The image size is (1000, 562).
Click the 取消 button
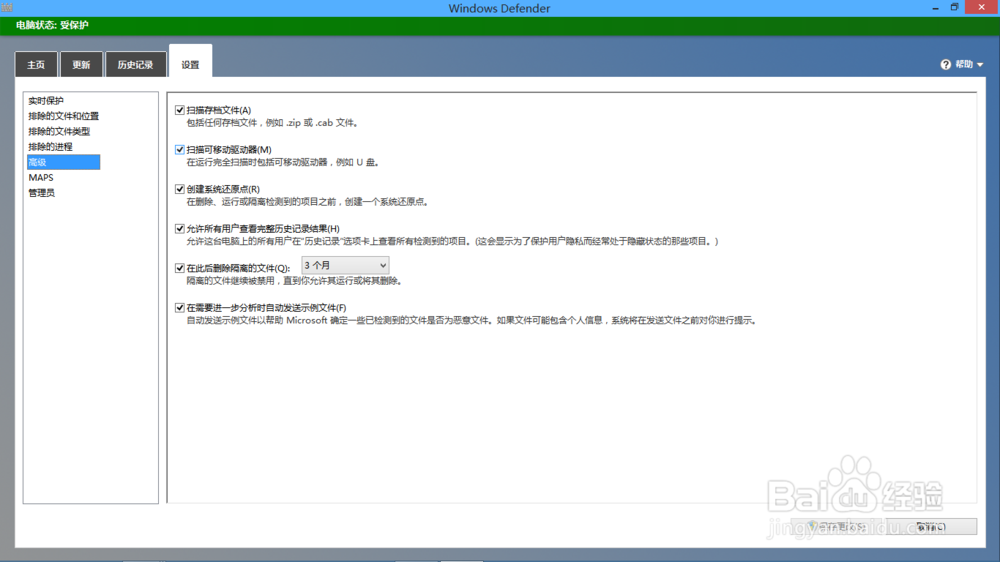tap(930, 527)
